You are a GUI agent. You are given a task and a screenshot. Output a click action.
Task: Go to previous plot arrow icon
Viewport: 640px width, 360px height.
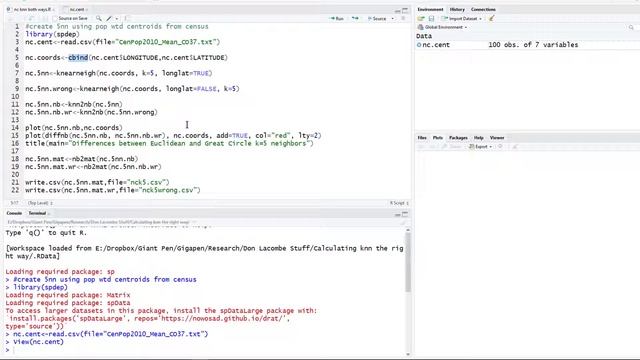(x=421, y=147)
